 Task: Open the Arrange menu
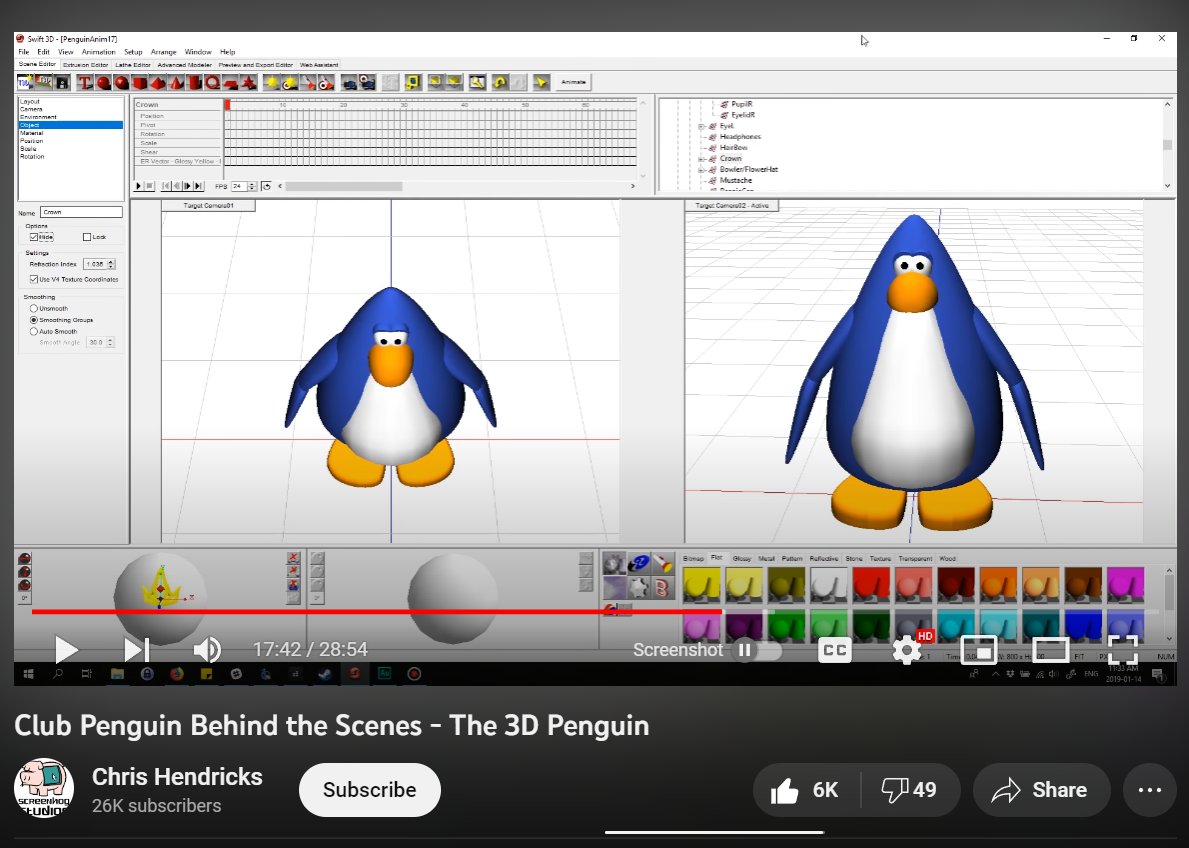tap(163, 52)
